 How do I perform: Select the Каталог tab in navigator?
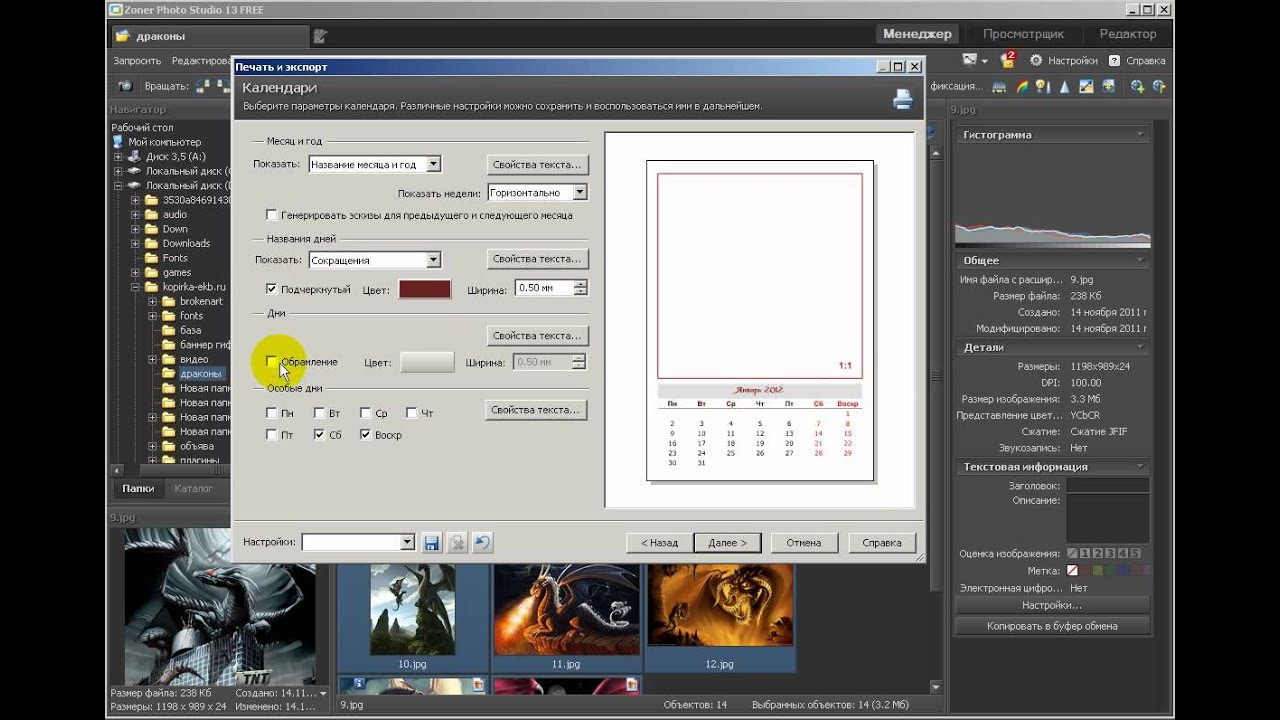pos(194,489)
